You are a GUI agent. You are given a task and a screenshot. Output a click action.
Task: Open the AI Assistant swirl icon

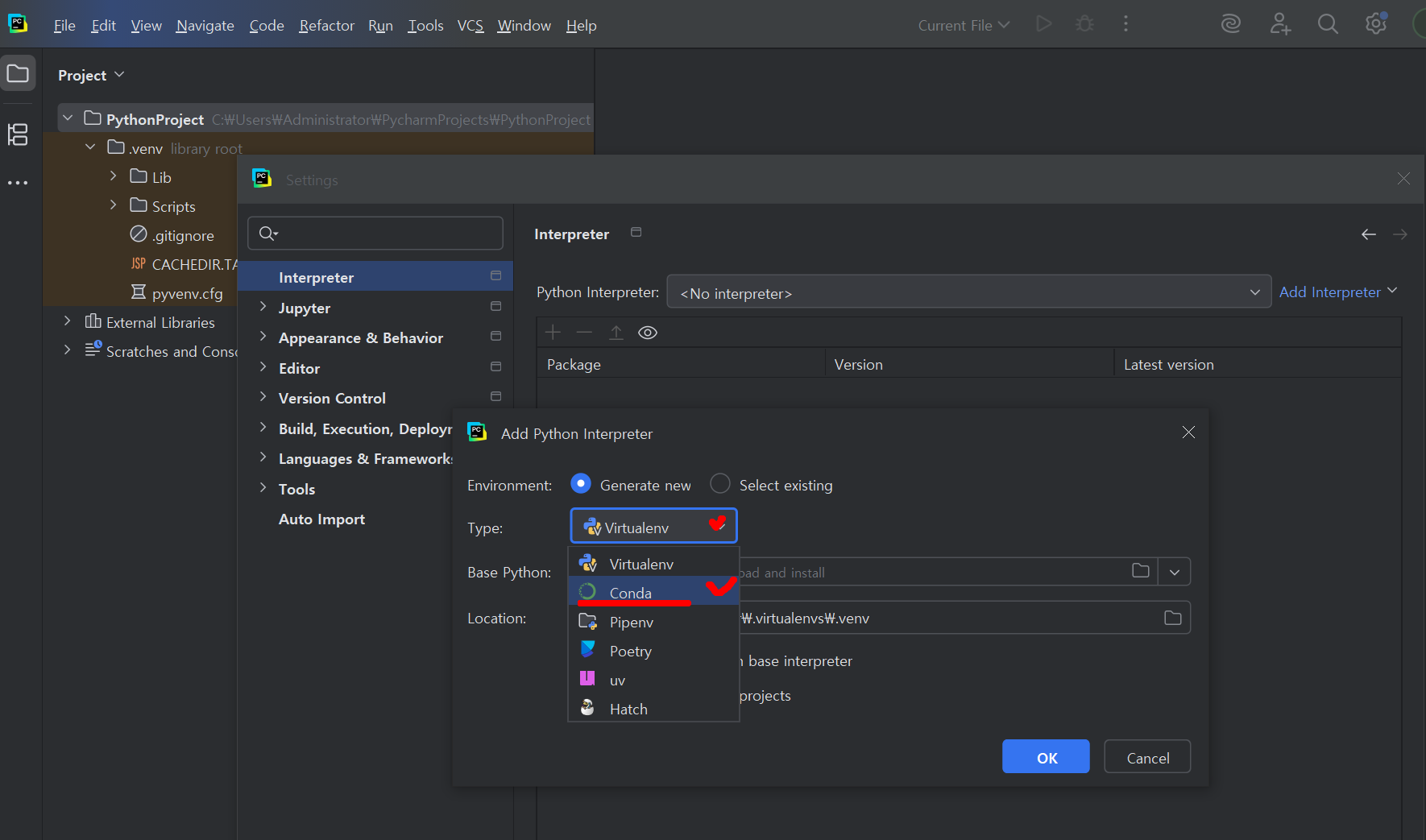click(1231, 24)
